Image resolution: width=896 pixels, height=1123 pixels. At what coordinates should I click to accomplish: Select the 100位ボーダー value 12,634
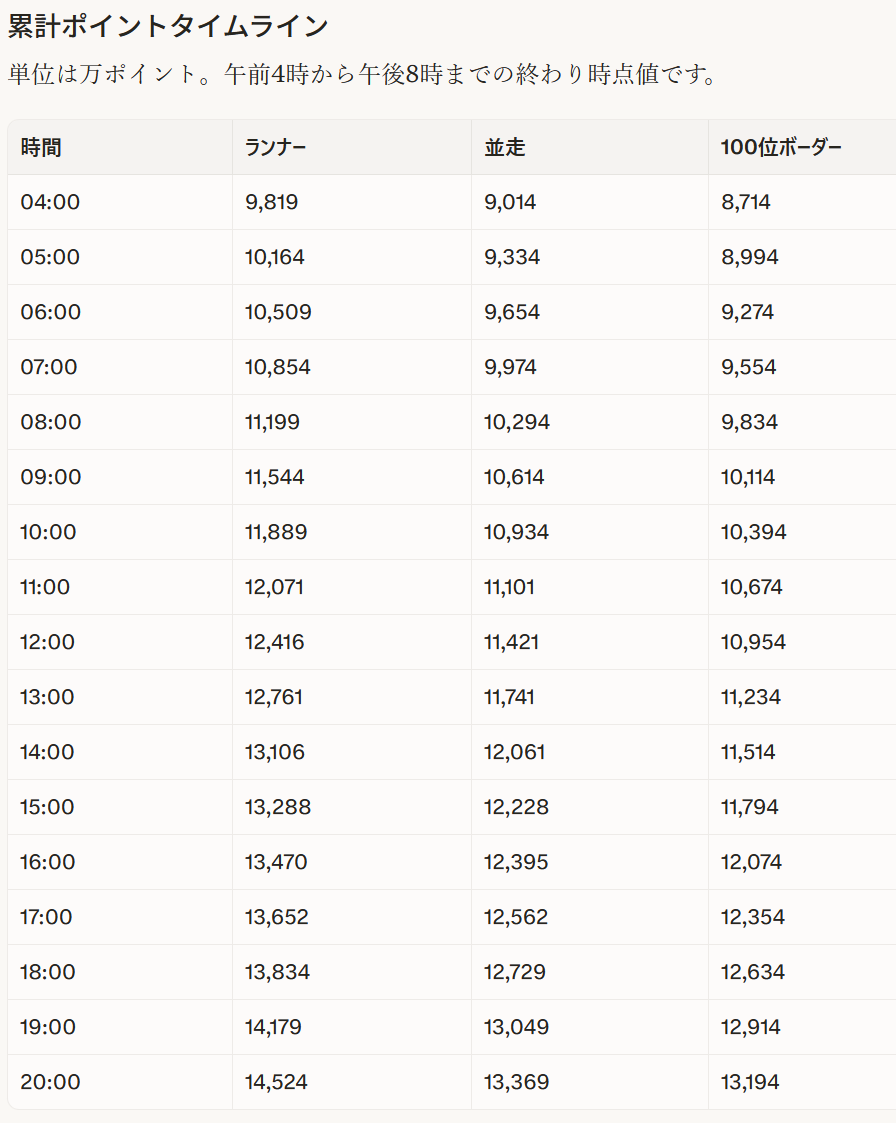[x=753, y=973]
